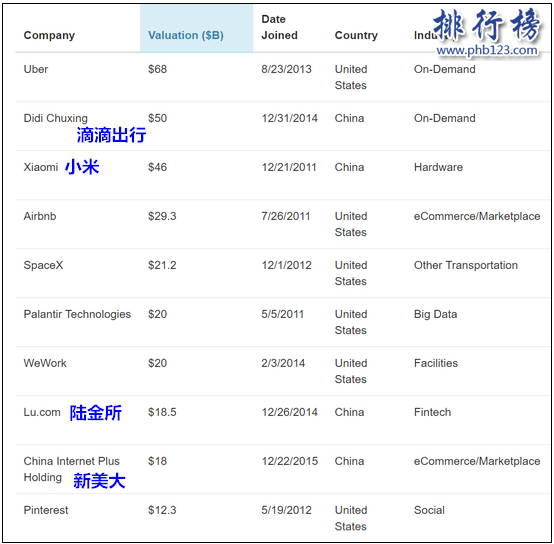
Task: Click the $68 valuation cell
Action: (x=157, y=69)
